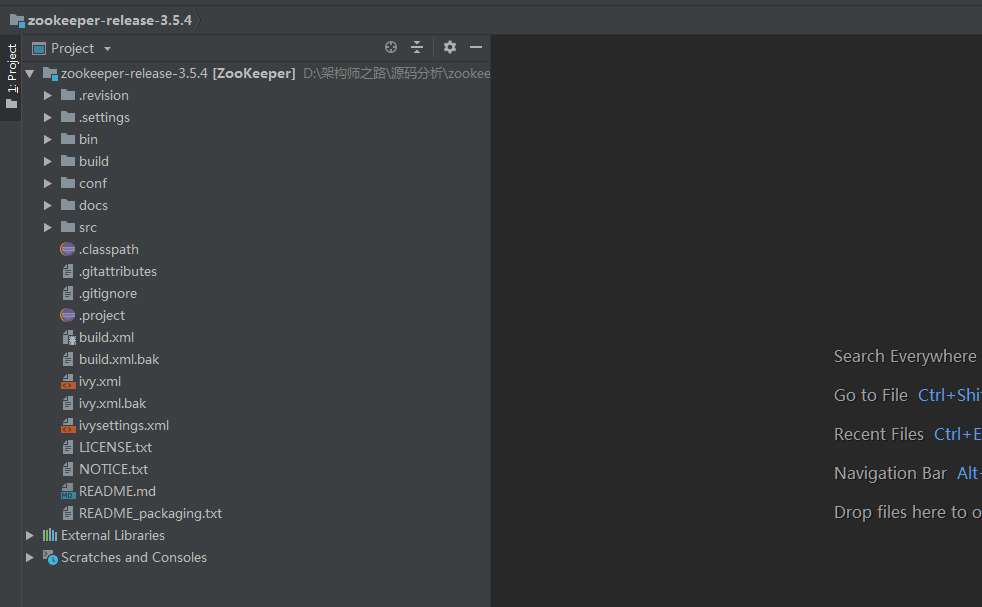Click the External Libraries bars icon
Screen dimensions: 982x607
coord(49,535)
